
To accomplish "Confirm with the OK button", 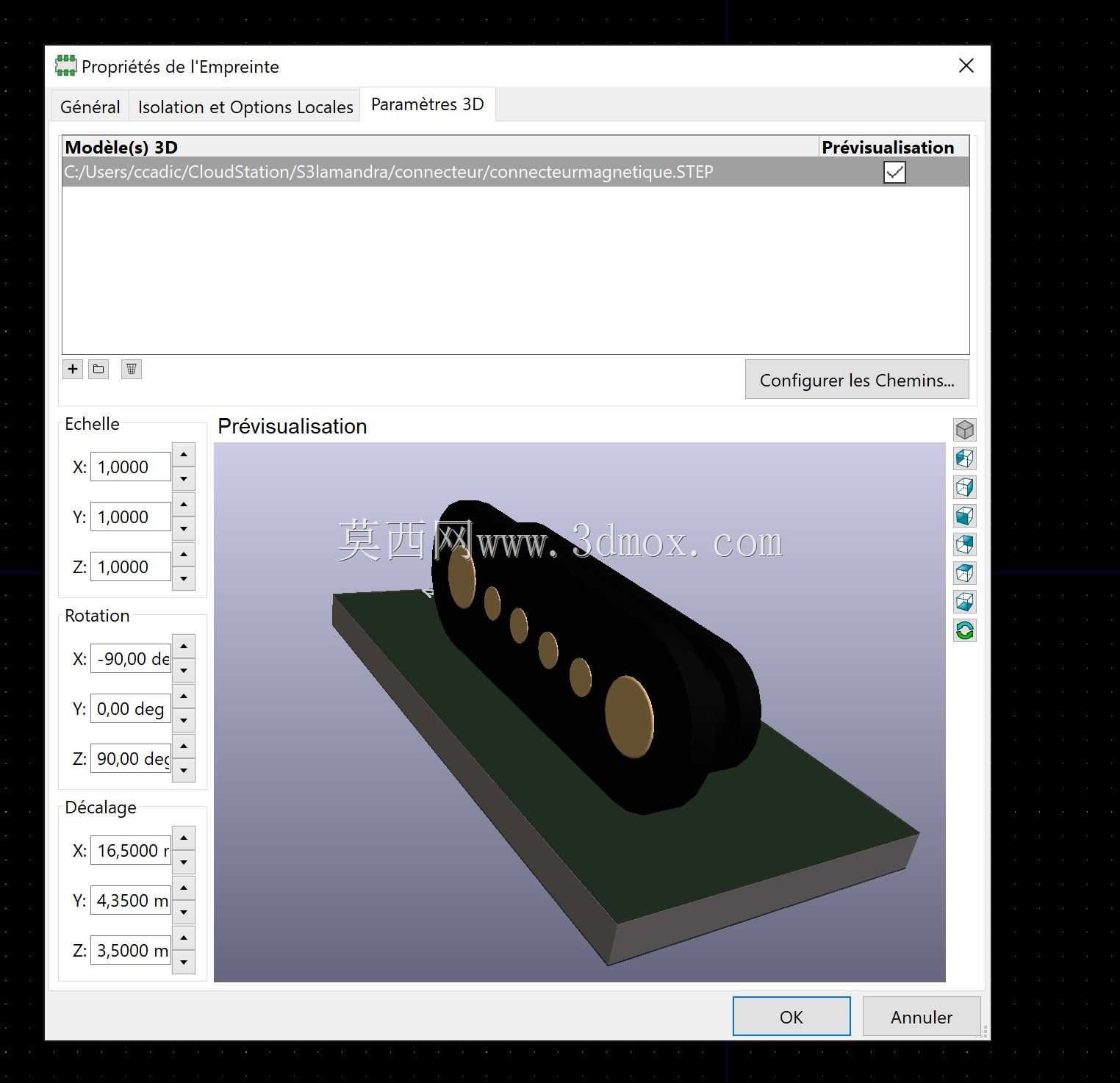I will 791,1017.
